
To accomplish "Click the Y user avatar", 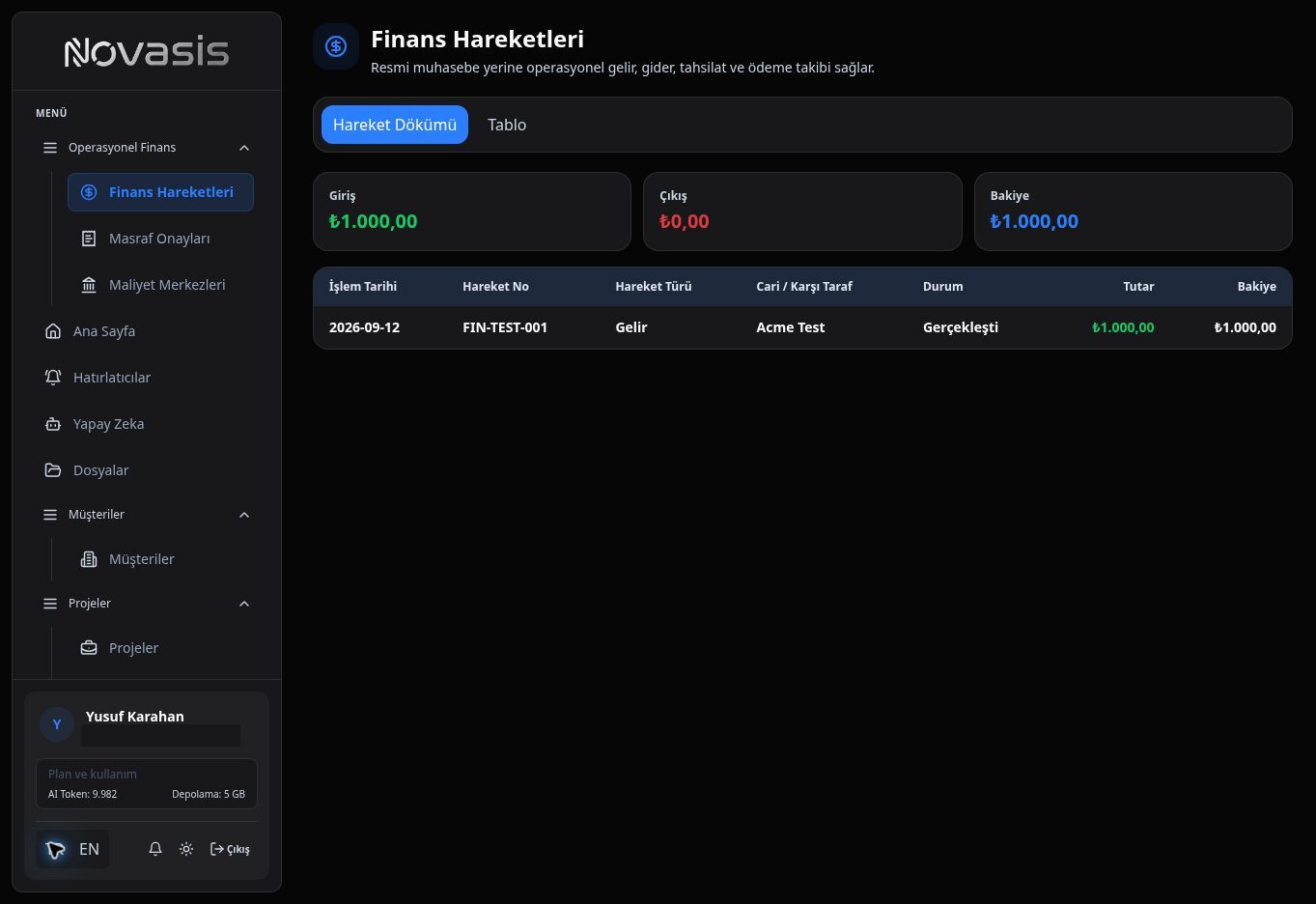I will coord(57,724).
